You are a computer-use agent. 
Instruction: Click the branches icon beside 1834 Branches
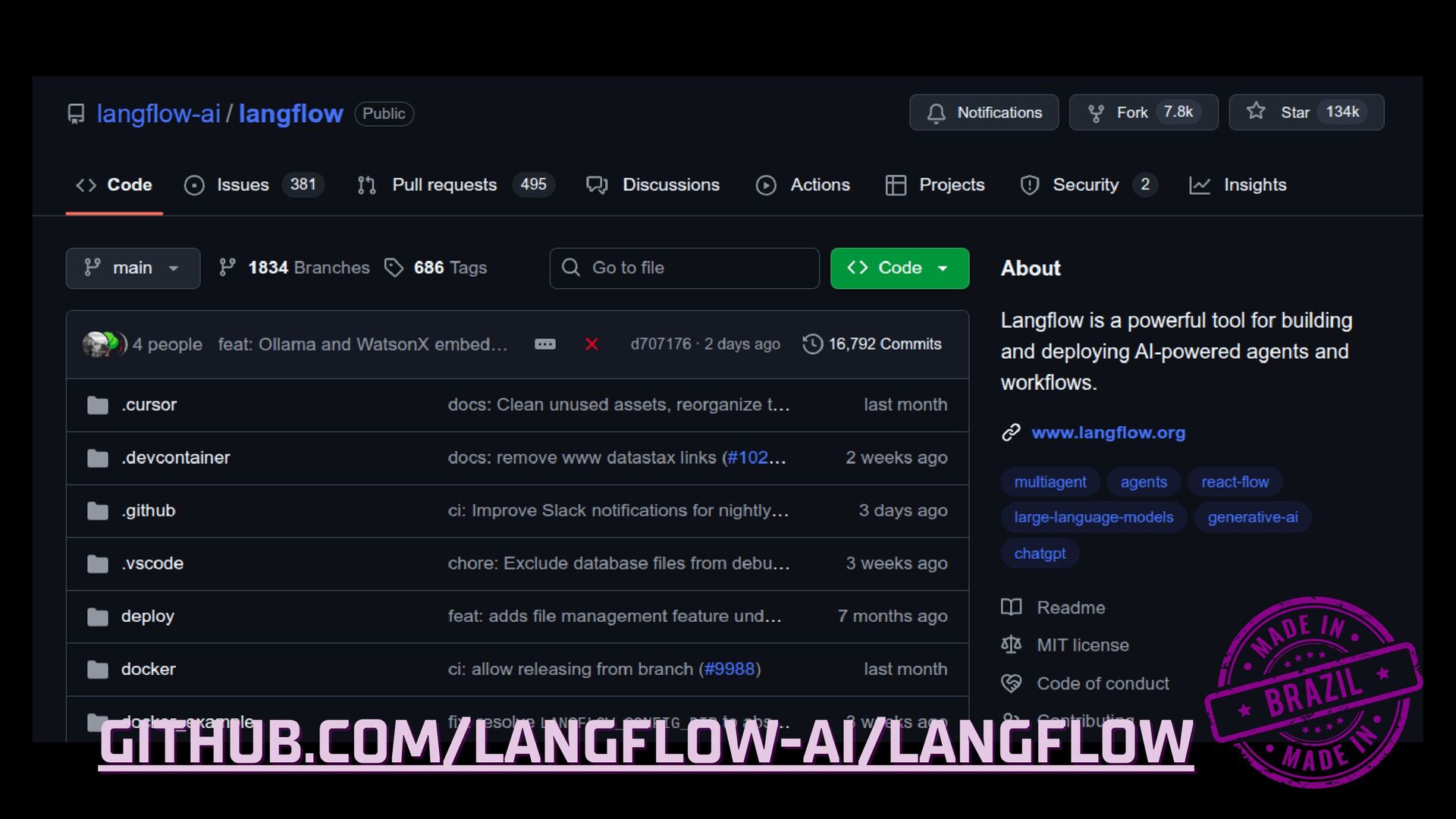(x=227, y=268)
